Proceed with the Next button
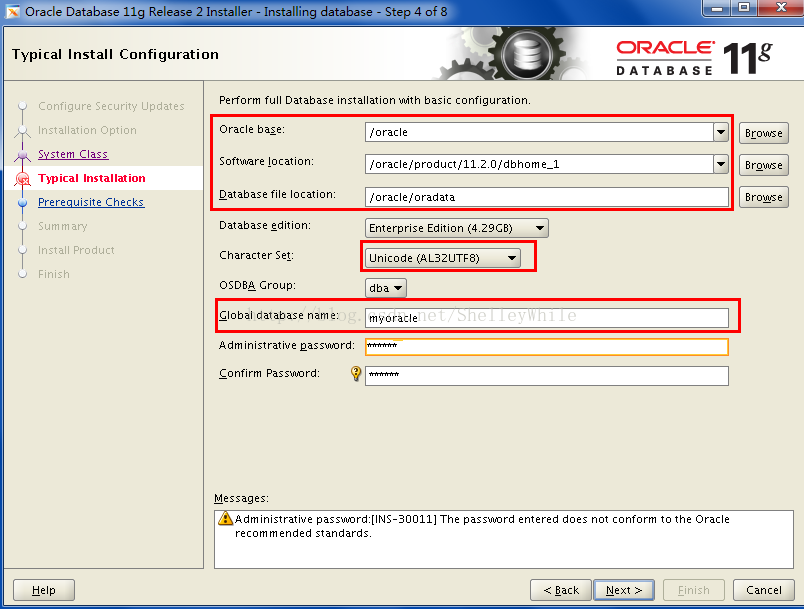804x609 pixels. point(624,590)
